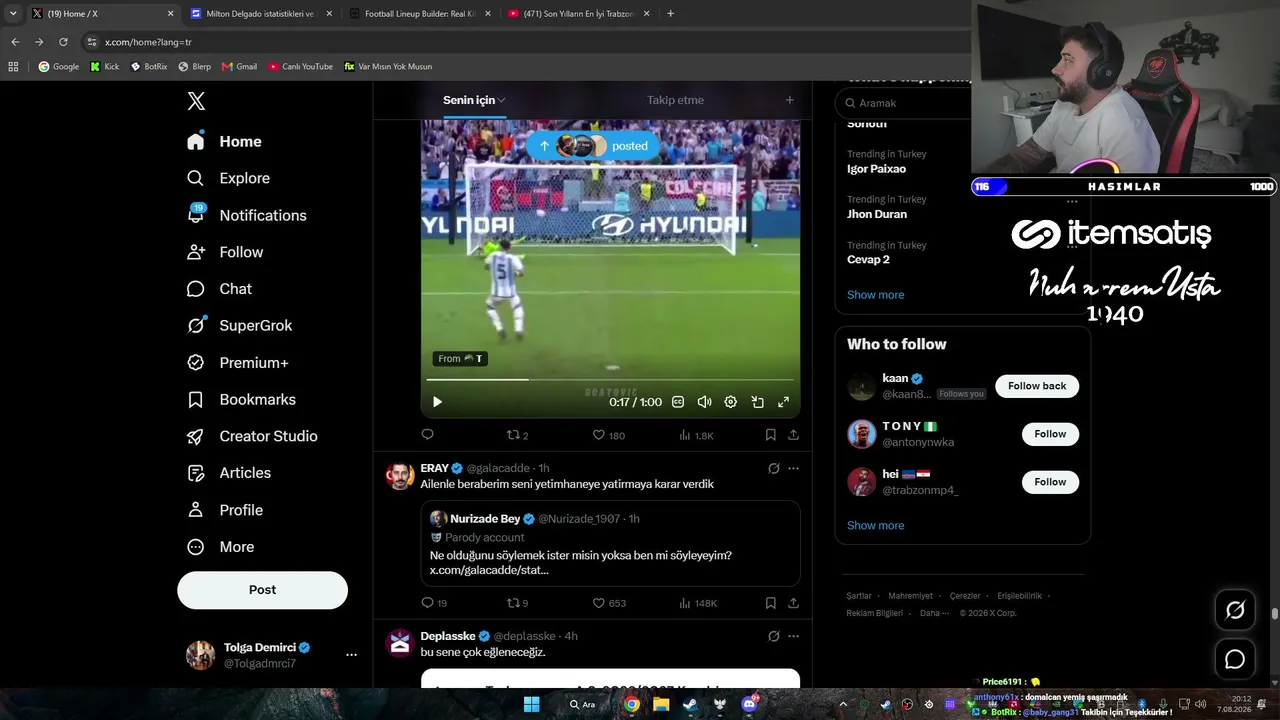Viewport: 1280px width, 720px height.
Task: Go to Home in the sidebar
Action: point(224,142)
